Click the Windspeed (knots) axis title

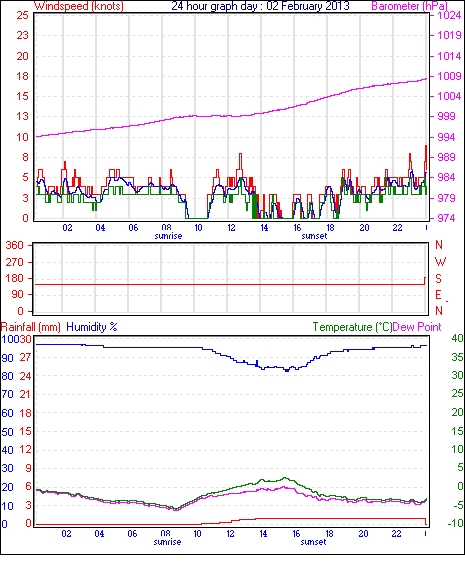point(78,6)
